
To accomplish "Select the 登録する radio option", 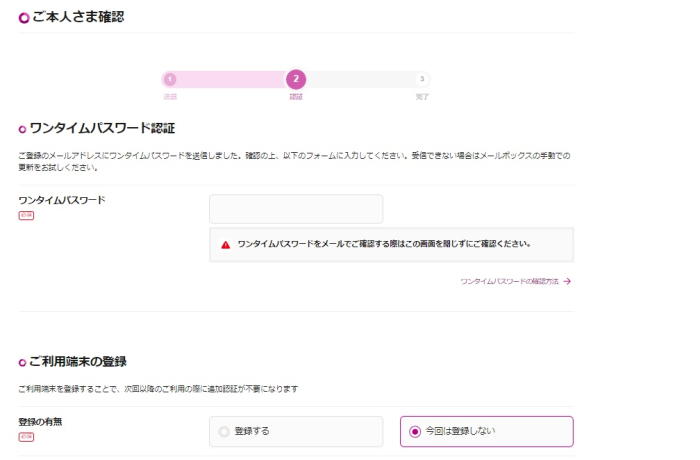I will coord(225,431).
